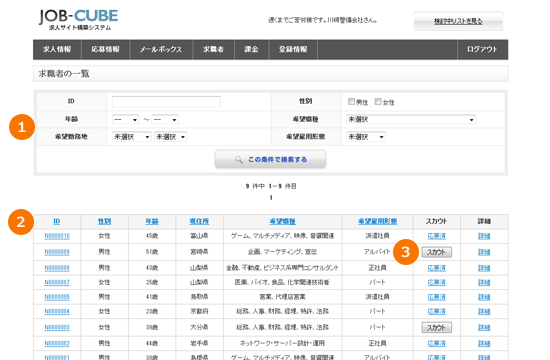The height and width of the screenshot is (360, 550).
Task: Click 応募済 link in N0000002 row
Action: click(x=437, y=344)
